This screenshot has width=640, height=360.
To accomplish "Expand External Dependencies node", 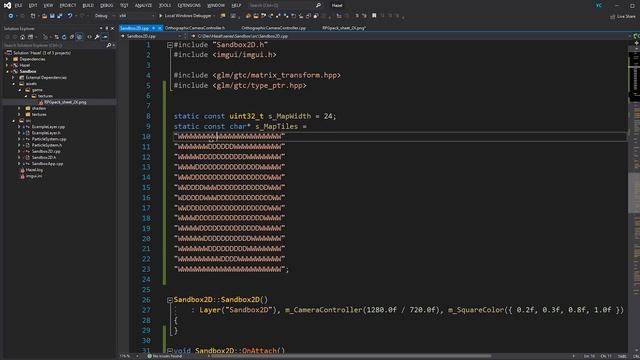I will click(x=13, y=78).
